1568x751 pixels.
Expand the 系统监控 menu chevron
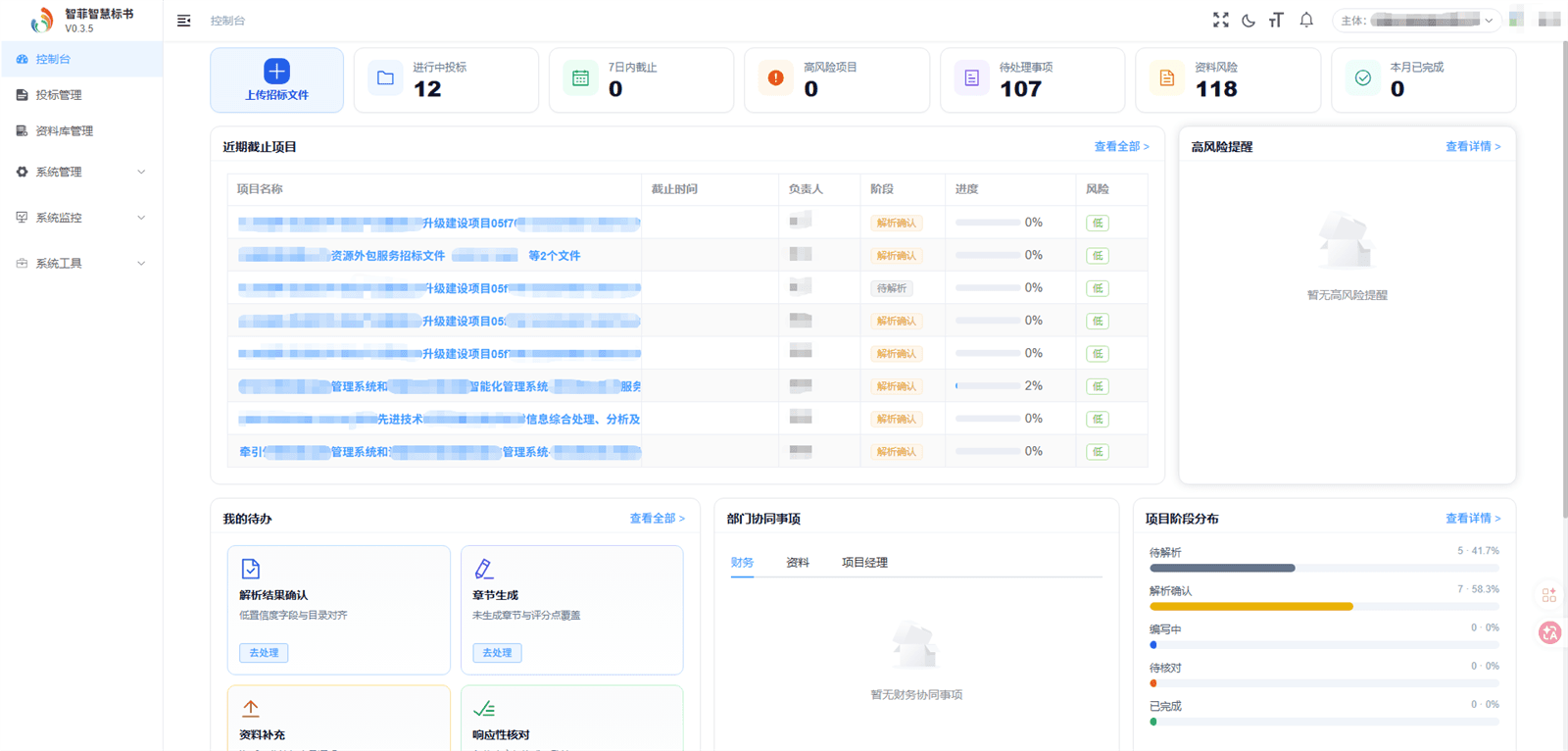point(141,218)
